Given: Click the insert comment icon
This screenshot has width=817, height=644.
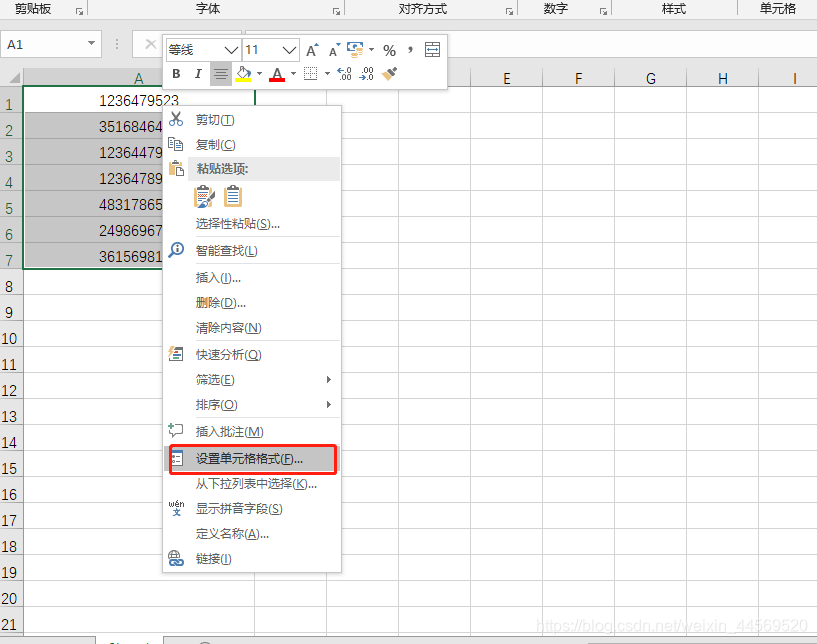Looking at the screenshot, I should [176, 430].
